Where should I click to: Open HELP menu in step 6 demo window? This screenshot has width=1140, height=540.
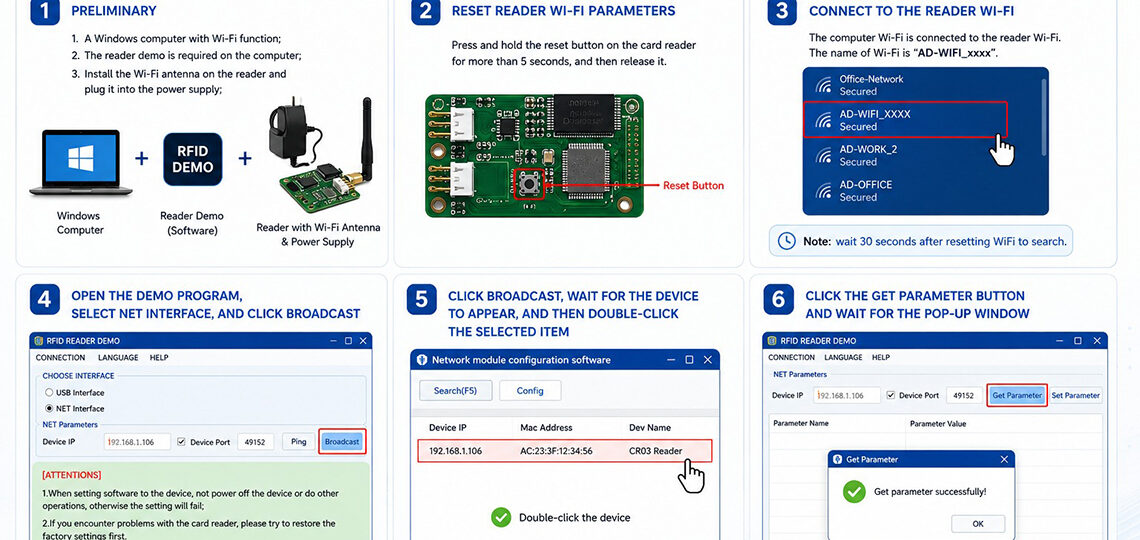pyautogui.click(x=880, y=358)
